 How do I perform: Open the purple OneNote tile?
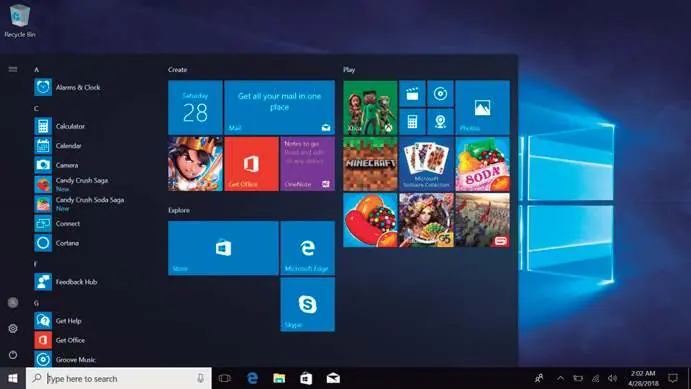[308, 164]
